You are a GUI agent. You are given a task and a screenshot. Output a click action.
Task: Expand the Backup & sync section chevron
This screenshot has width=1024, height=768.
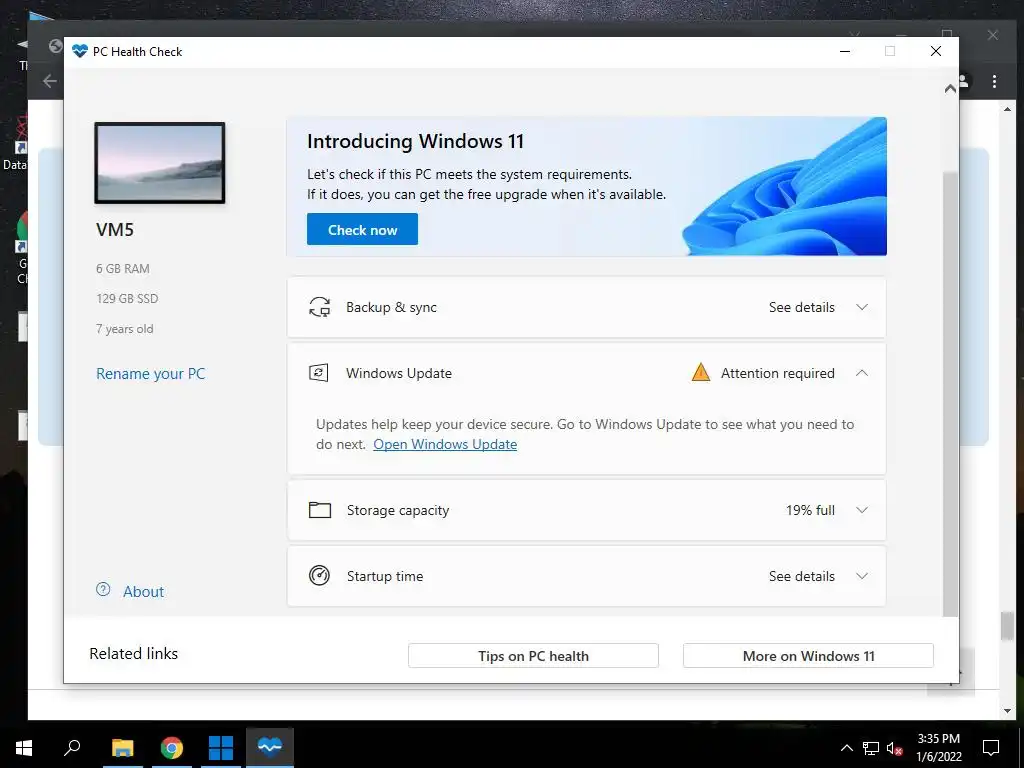[x=861, y=307]
